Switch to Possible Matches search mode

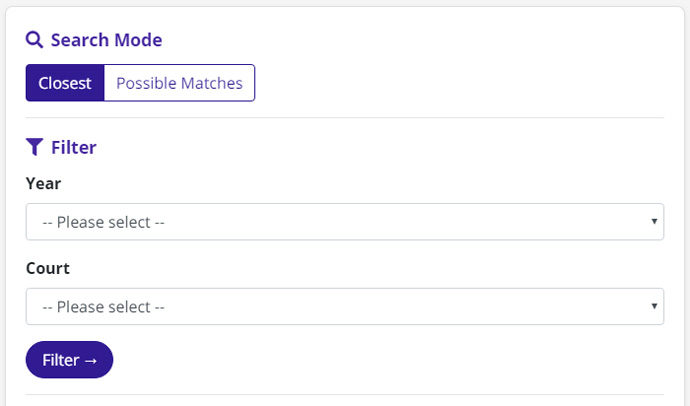(x=180, y=83)
